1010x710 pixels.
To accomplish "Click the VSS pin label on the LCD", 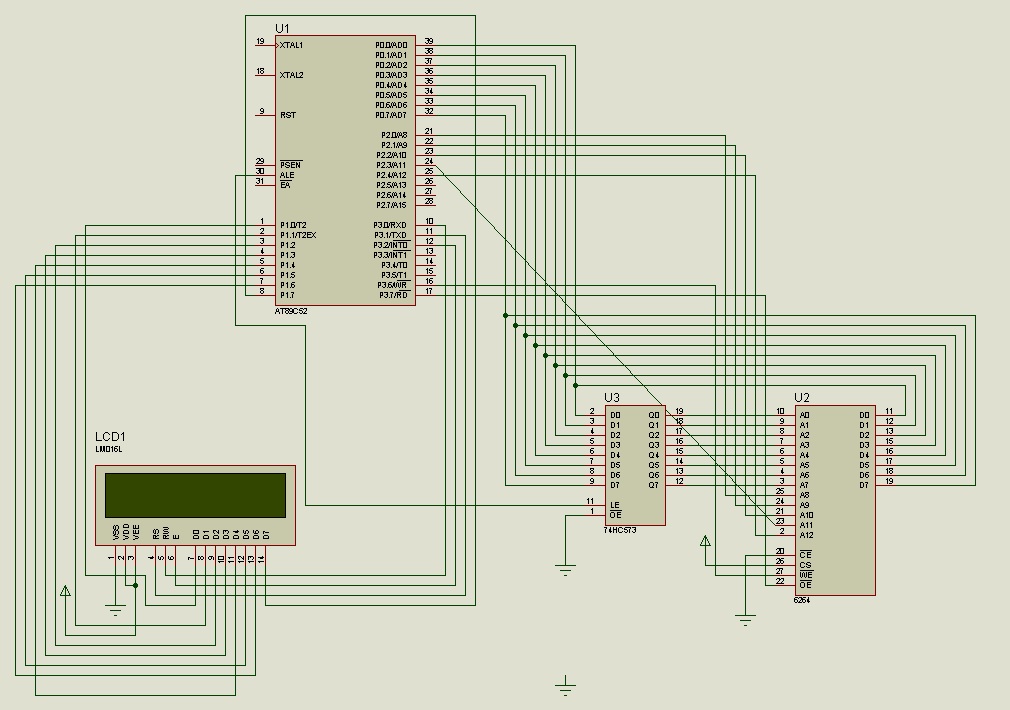I will coord(116,532).
